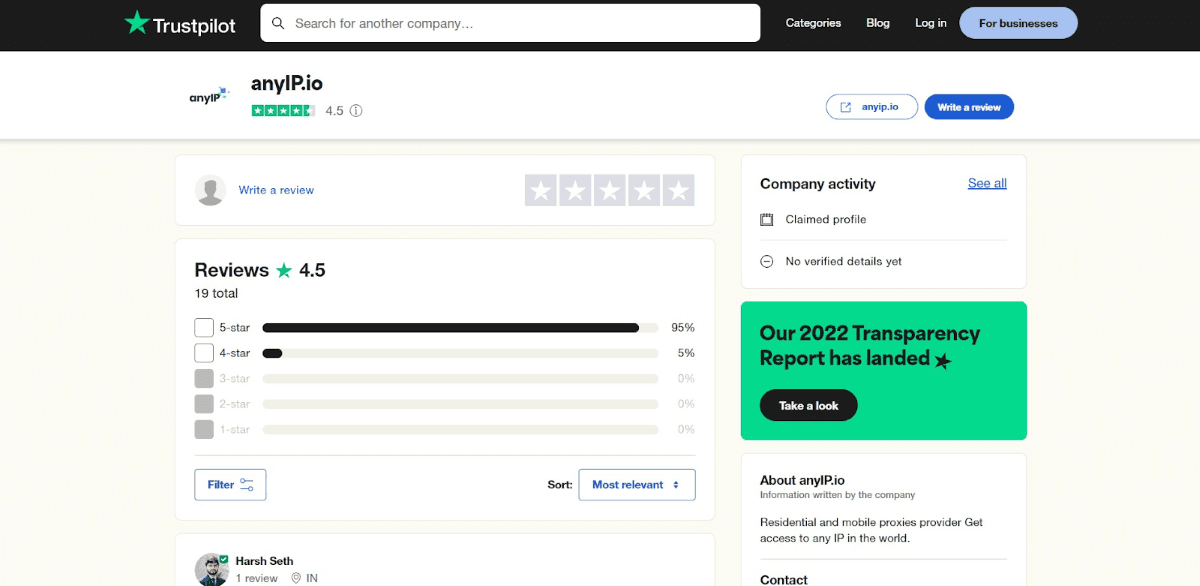Click the 5-star rating bar

(x=460, y=328)
